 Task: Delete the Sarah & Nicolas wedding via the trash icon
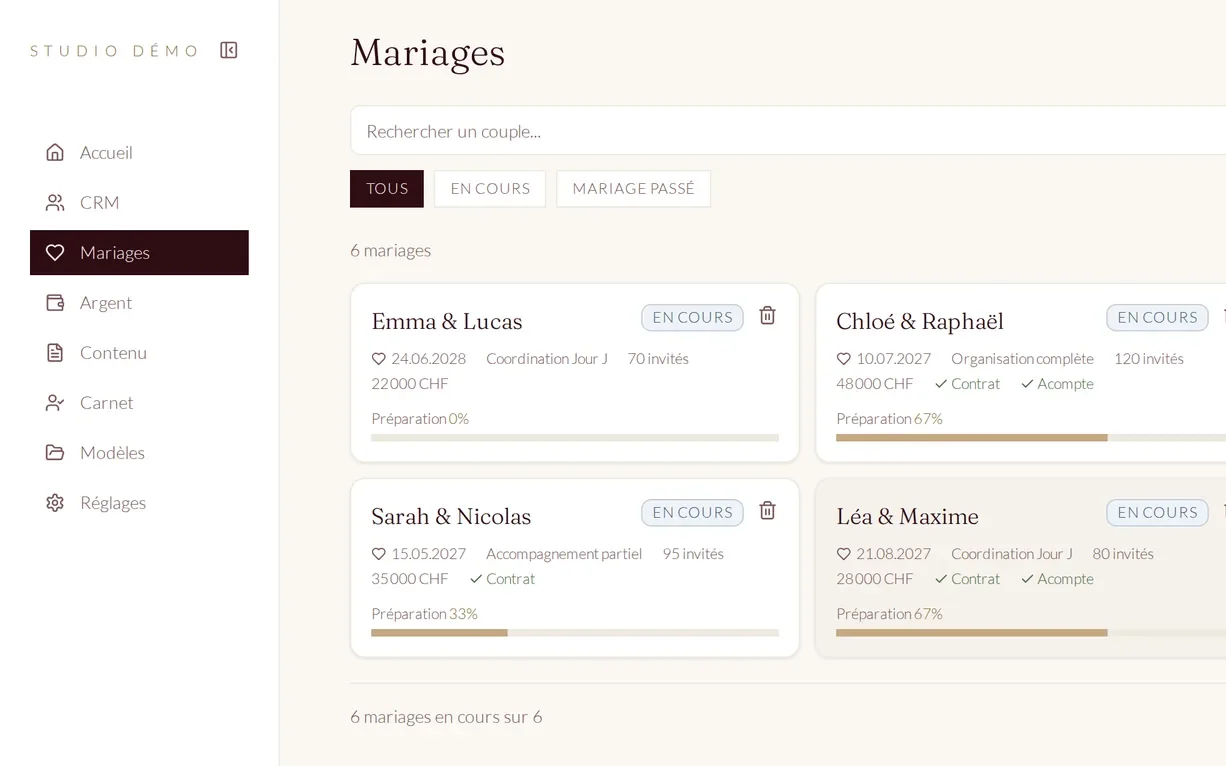pos(767,510)
